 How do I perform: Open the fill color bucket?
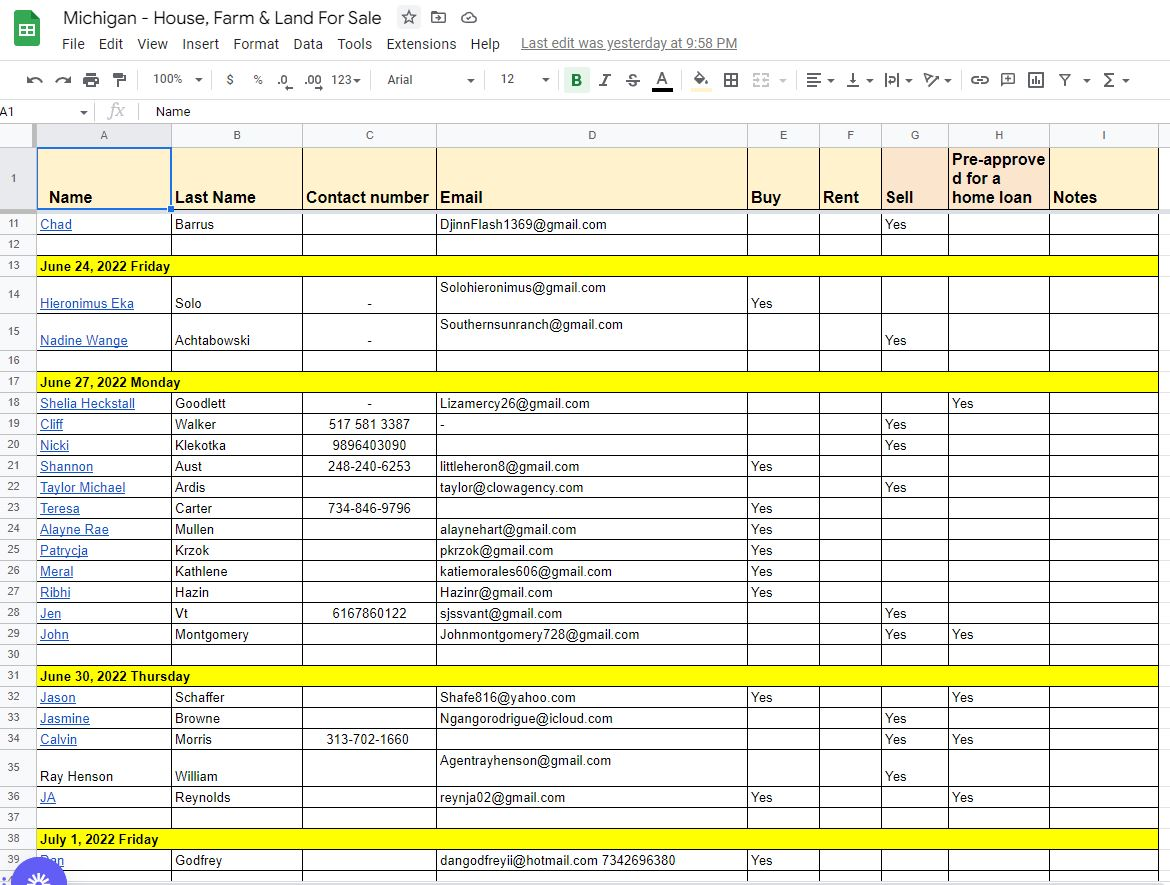[701, 80]
